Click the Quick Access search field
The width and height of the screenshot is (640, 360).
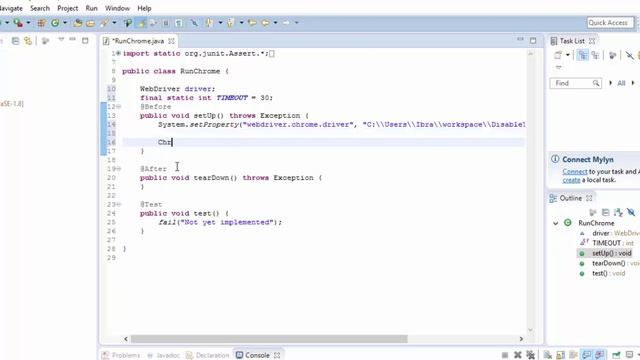point(610,23)
